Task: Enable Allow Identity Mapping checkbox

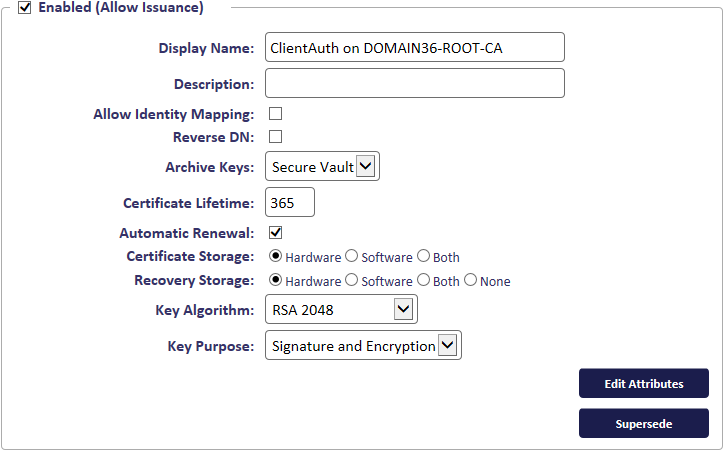Action: pyautogui.click(x=276, y=114)
